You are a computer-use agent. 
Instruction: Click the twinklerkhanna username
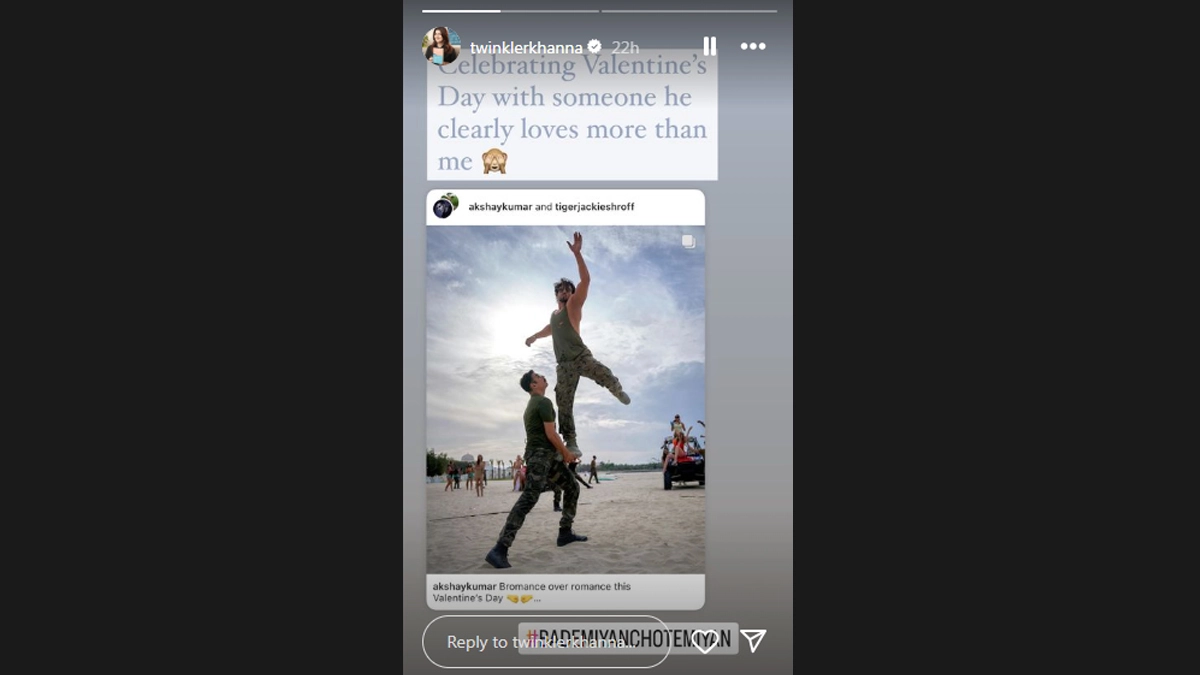527,47
